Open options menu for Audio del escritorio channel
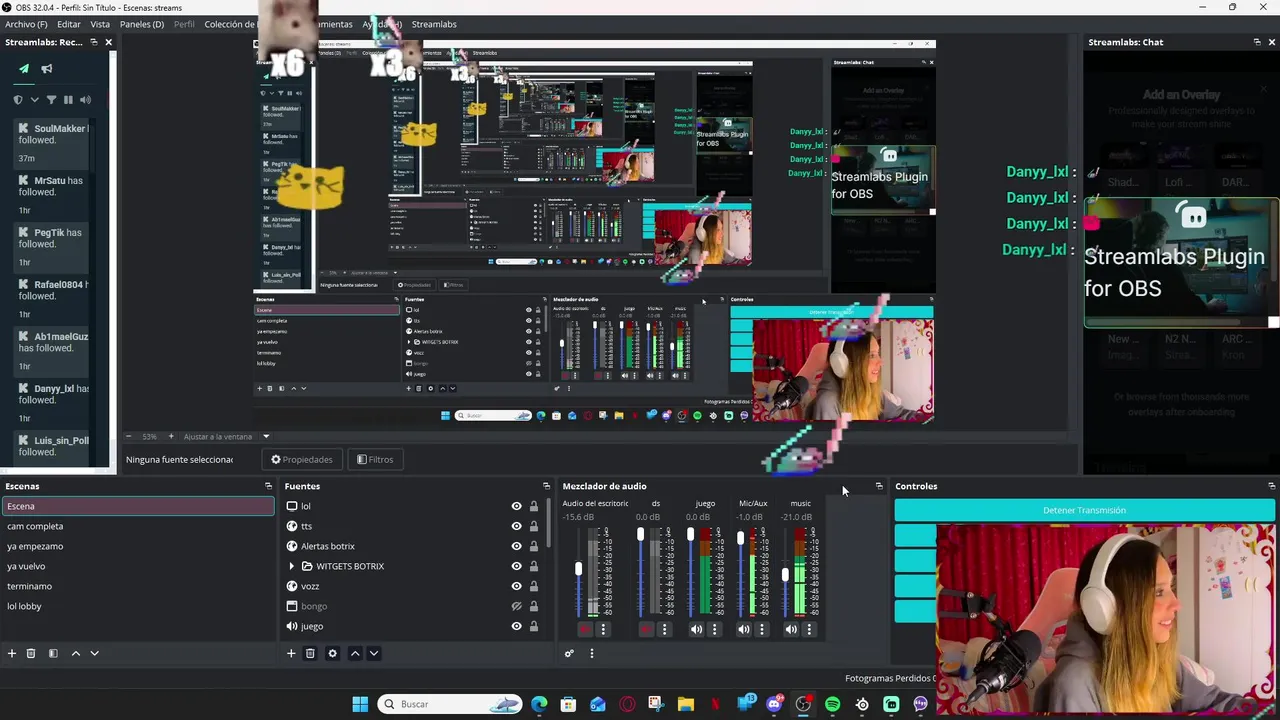Screen dimensions: 1280x720 pyautogui.click(x=603, y=629)
